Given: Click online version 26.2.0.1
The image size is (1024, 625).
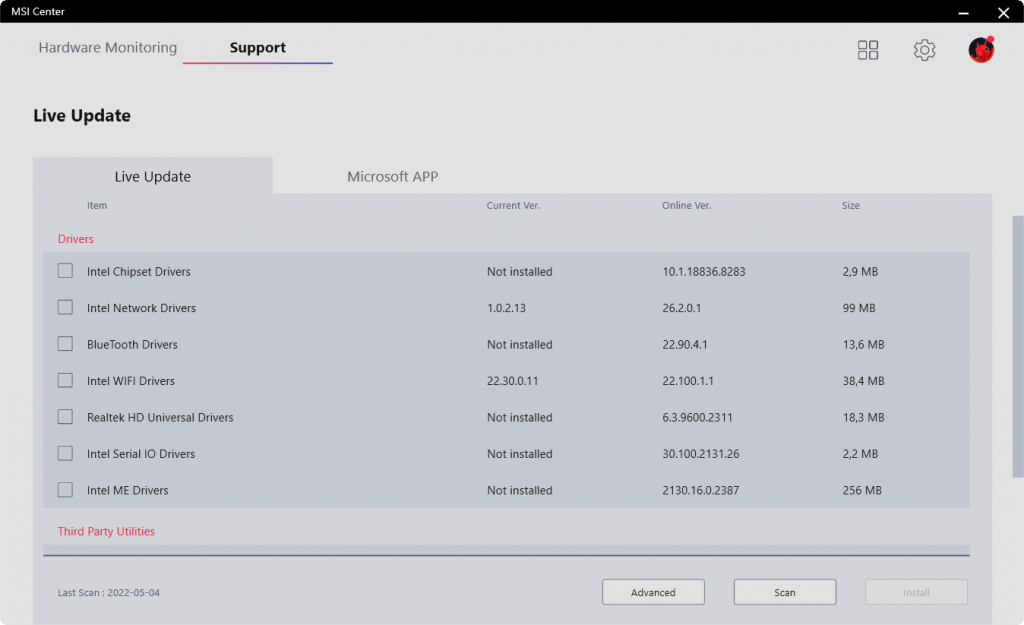Looking at the screenshot, I should 682,308.
